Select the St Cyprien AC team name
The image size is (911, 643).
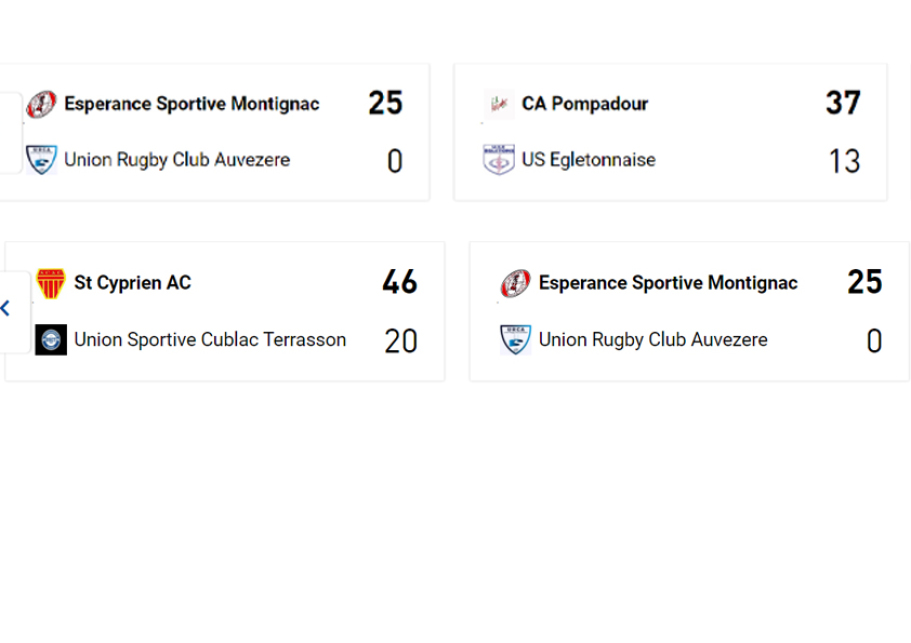point(132,283)
